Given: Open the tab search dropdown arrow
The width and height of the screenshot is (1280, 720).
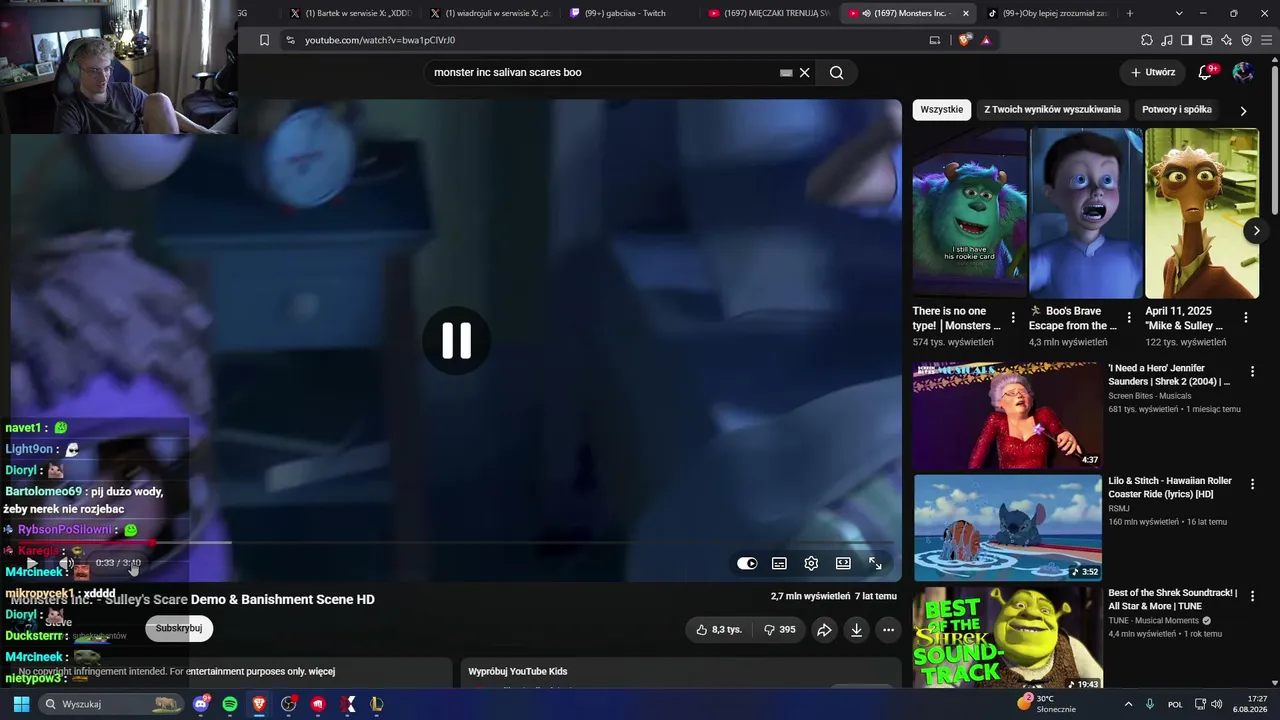Looking at the screenshot, I should click(x=1179, y=13).
